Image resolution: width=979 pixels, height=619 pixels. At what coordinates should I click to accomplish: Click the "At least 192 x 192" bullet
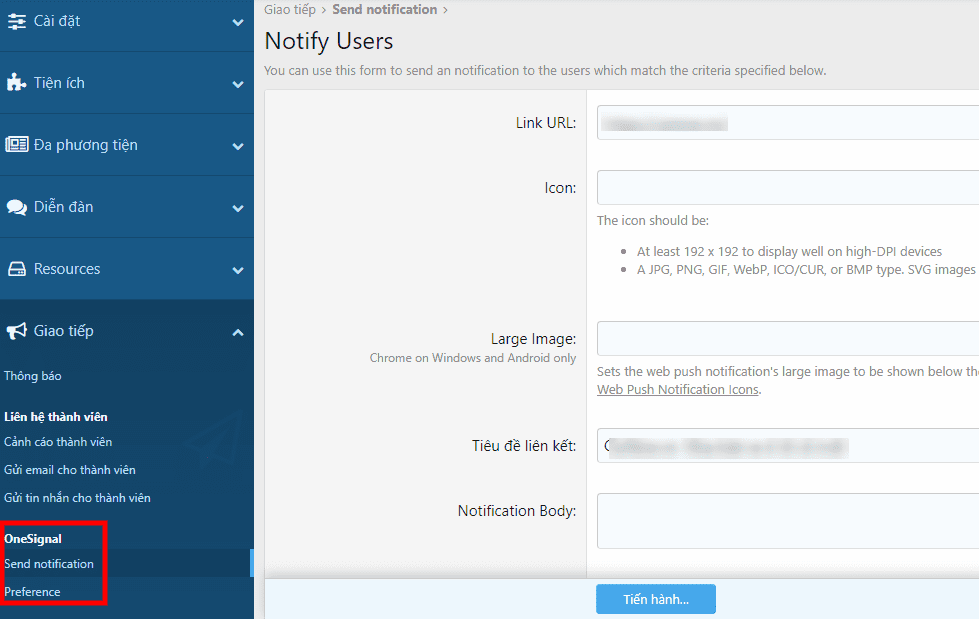789,252
